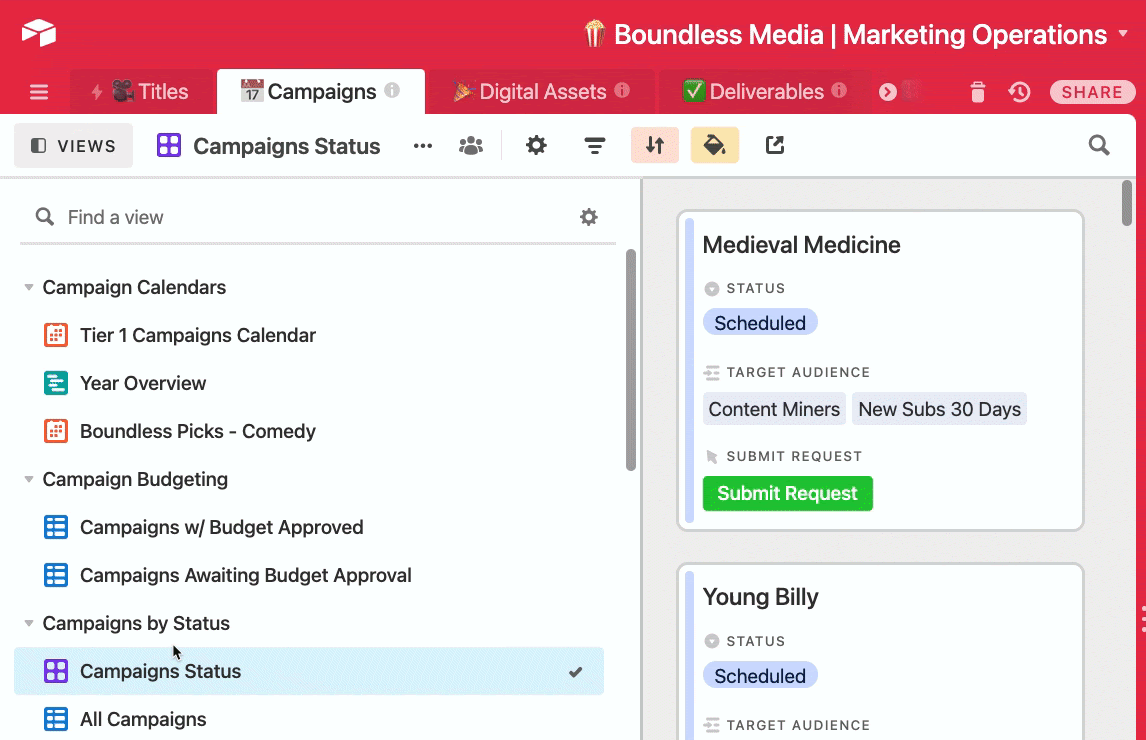The height and width of the screenshot is (740, 1146).
Task: Collapse the Campaign Budgeting section
Action: pos(28,480)
